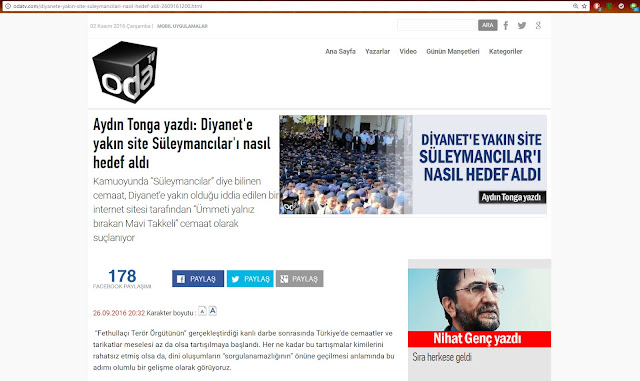Image resolution: width=640 pixels, height=381 pixels.
Task: Click the first paragraph starting Fethullaçı Terör
Action: coord(244,350)
